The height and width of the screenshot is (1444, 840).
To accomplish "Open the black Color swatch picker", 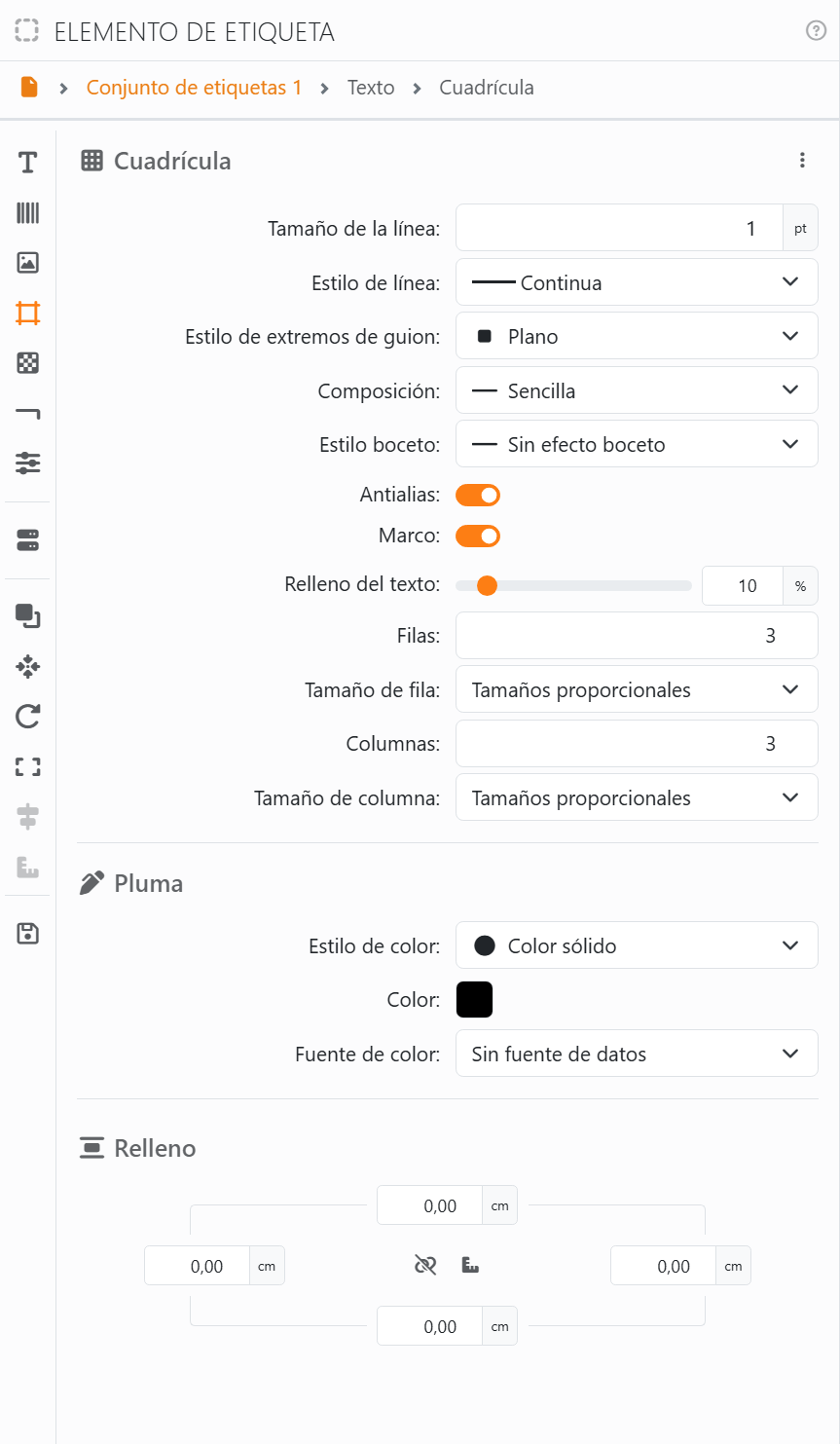I will point(474,999).
